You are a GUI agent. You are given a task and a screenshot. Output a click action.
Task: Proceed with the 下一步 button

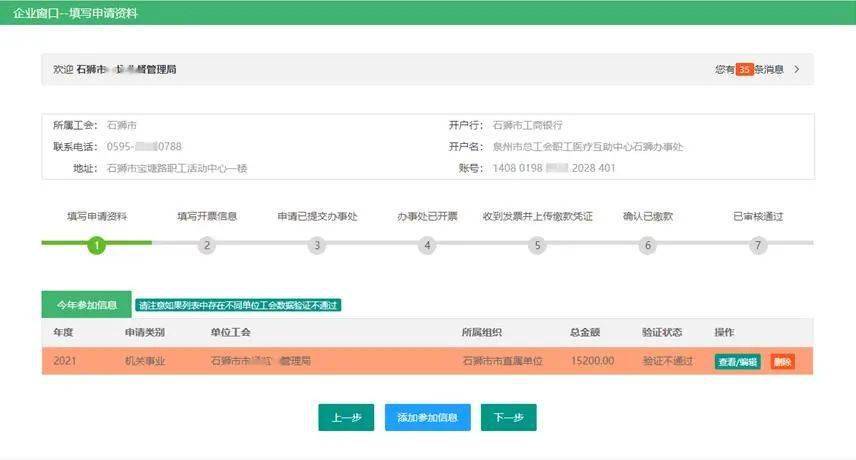click(508, 417)
